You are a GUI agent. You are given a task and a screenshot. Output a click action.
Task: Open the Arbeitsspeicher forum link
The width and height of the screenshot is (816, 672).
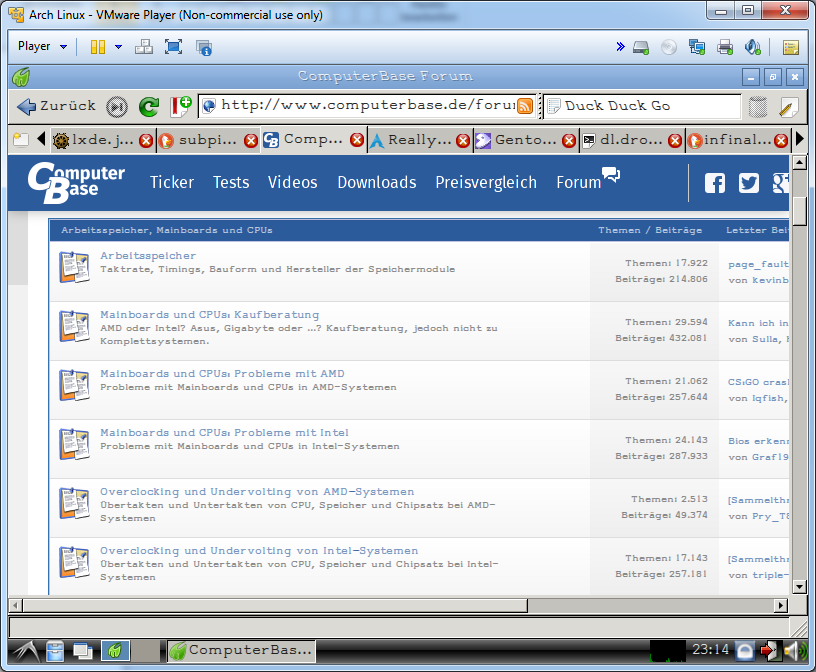click(148, 256)
